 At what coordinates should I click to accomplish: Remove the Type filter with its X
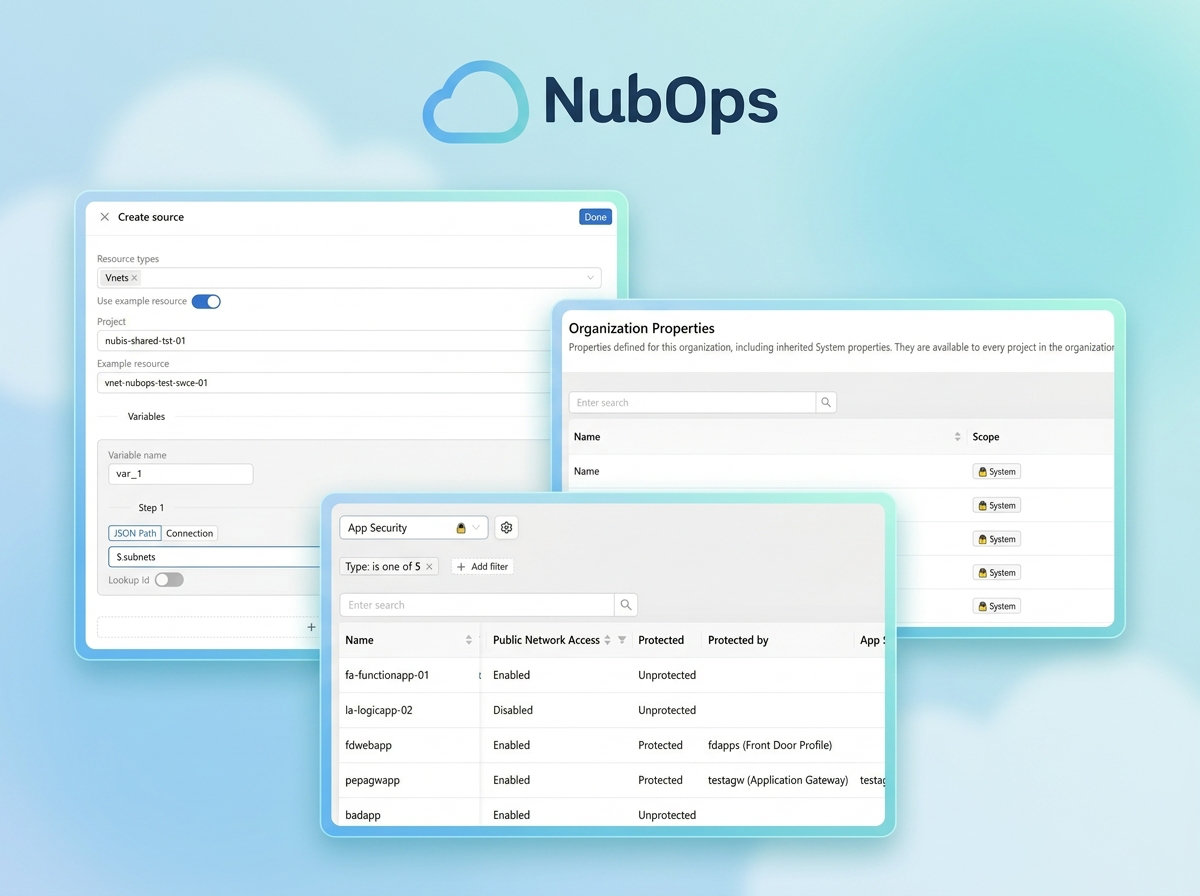coord(429,566)
